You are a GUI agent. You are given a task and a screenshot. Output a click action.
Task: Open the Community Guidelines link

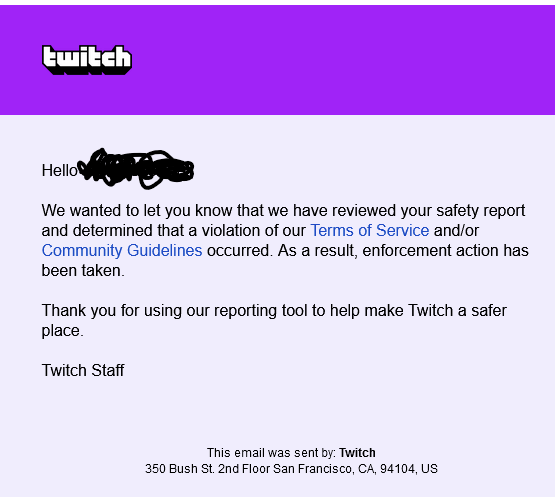(x=122, y=251)
